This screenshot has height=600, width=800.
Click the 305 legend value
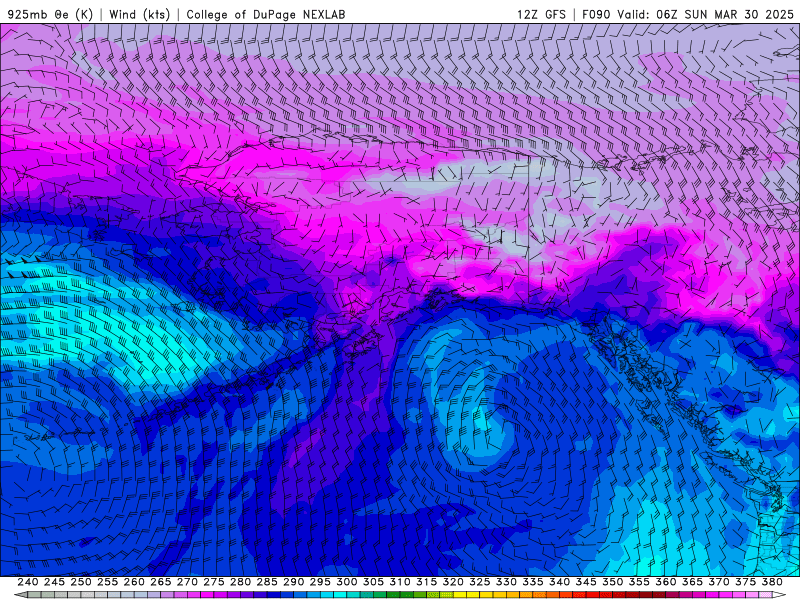(373, 582)
